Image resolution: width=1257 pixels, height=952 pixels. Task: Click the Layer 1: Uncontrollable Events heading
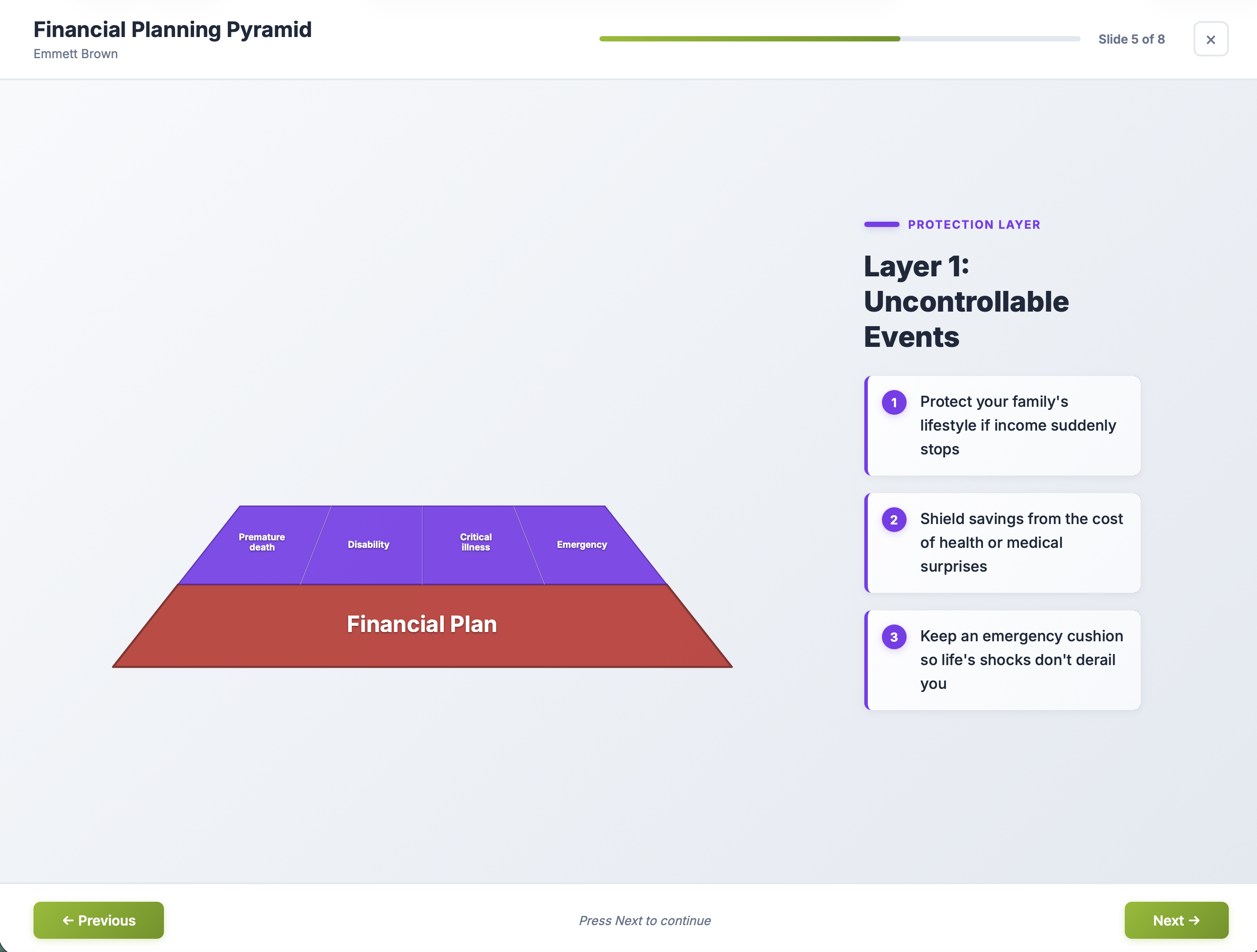[x=966, y=301]
